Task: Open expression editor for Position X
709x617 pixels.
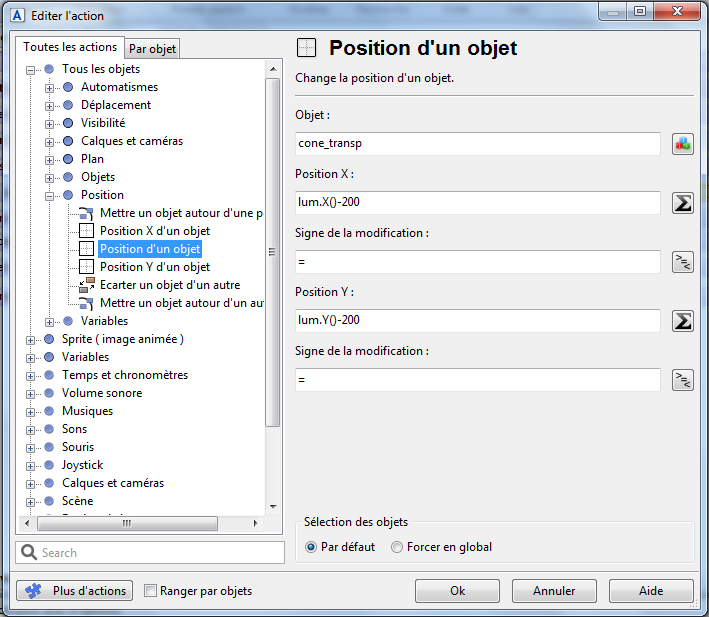Action: [x=682, y=203]
